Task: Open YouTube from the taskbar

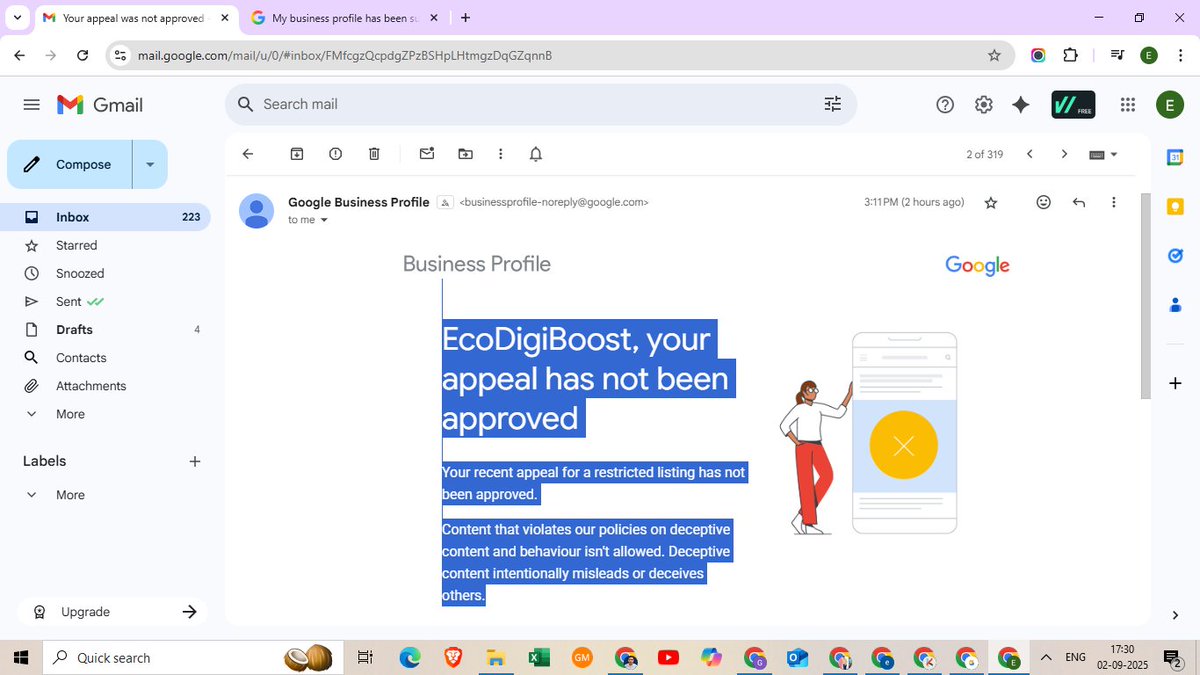Action: pos(668,657)
